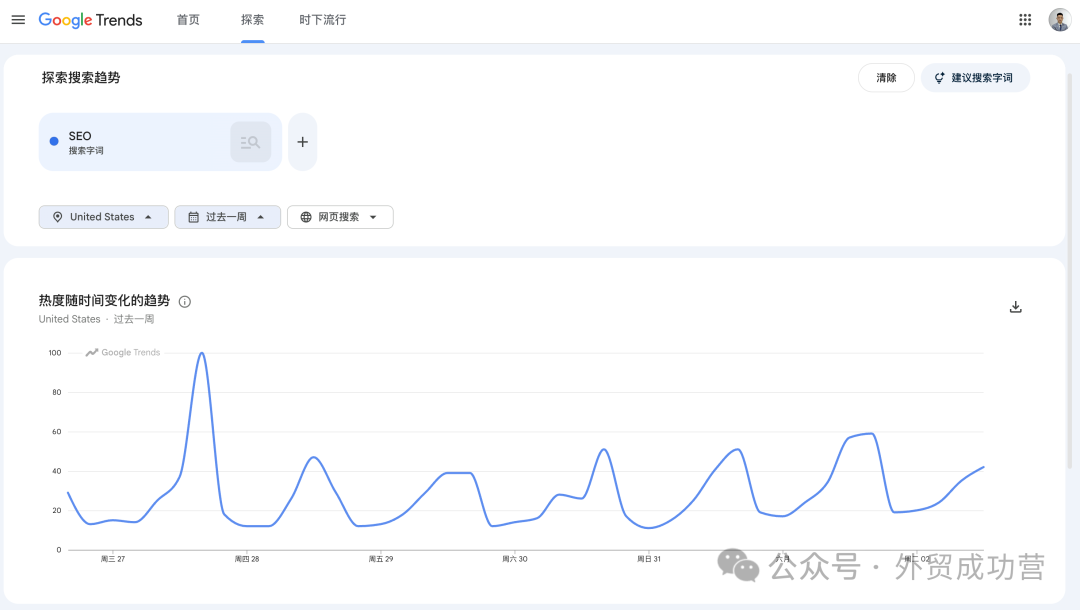Open the 网页搜索 search type dropdown
Viewport: 1080px width, 610px height.
(340, 217)
